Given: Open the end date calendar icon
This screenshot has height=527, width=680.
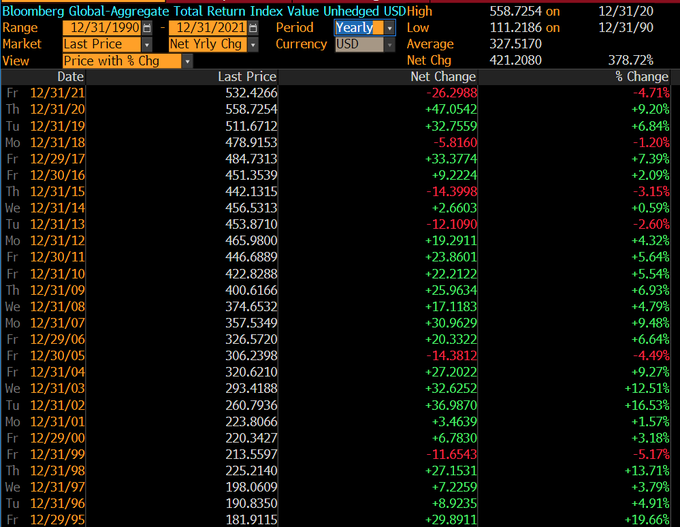Looking at the screenshot, I should (x=253, y=28).
